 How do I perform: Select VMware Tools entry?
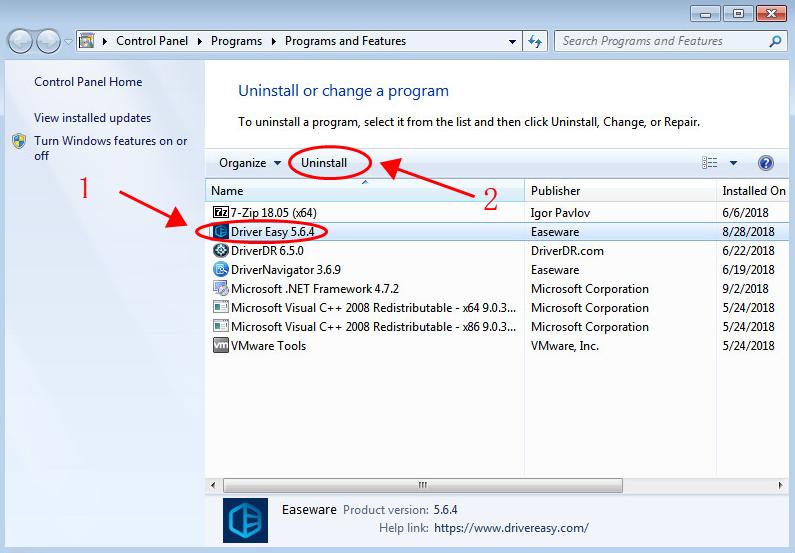pos(268,346)
